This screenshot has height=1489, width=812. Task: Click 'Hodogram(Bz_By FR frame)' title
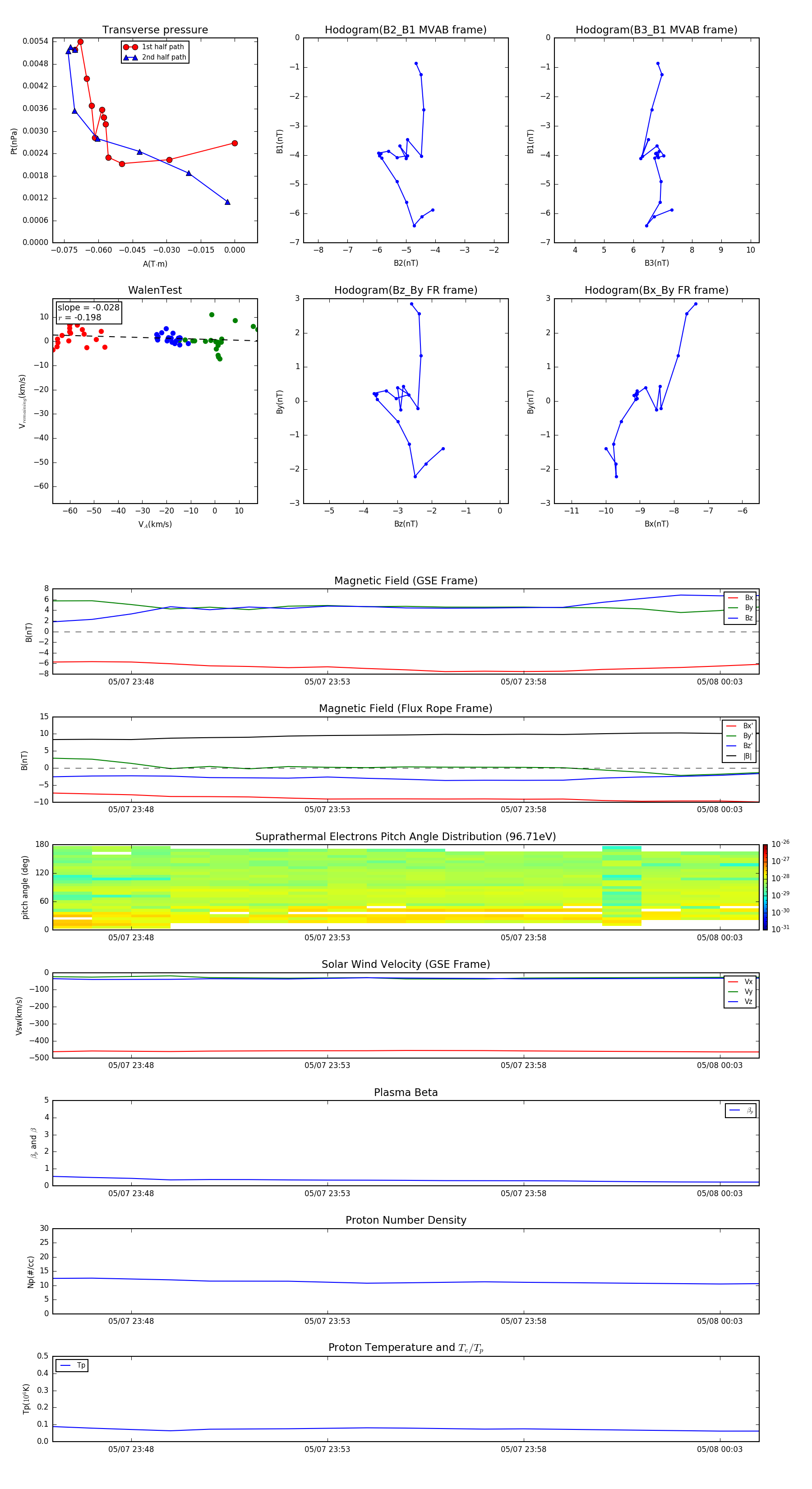click(x=406, y=290)
